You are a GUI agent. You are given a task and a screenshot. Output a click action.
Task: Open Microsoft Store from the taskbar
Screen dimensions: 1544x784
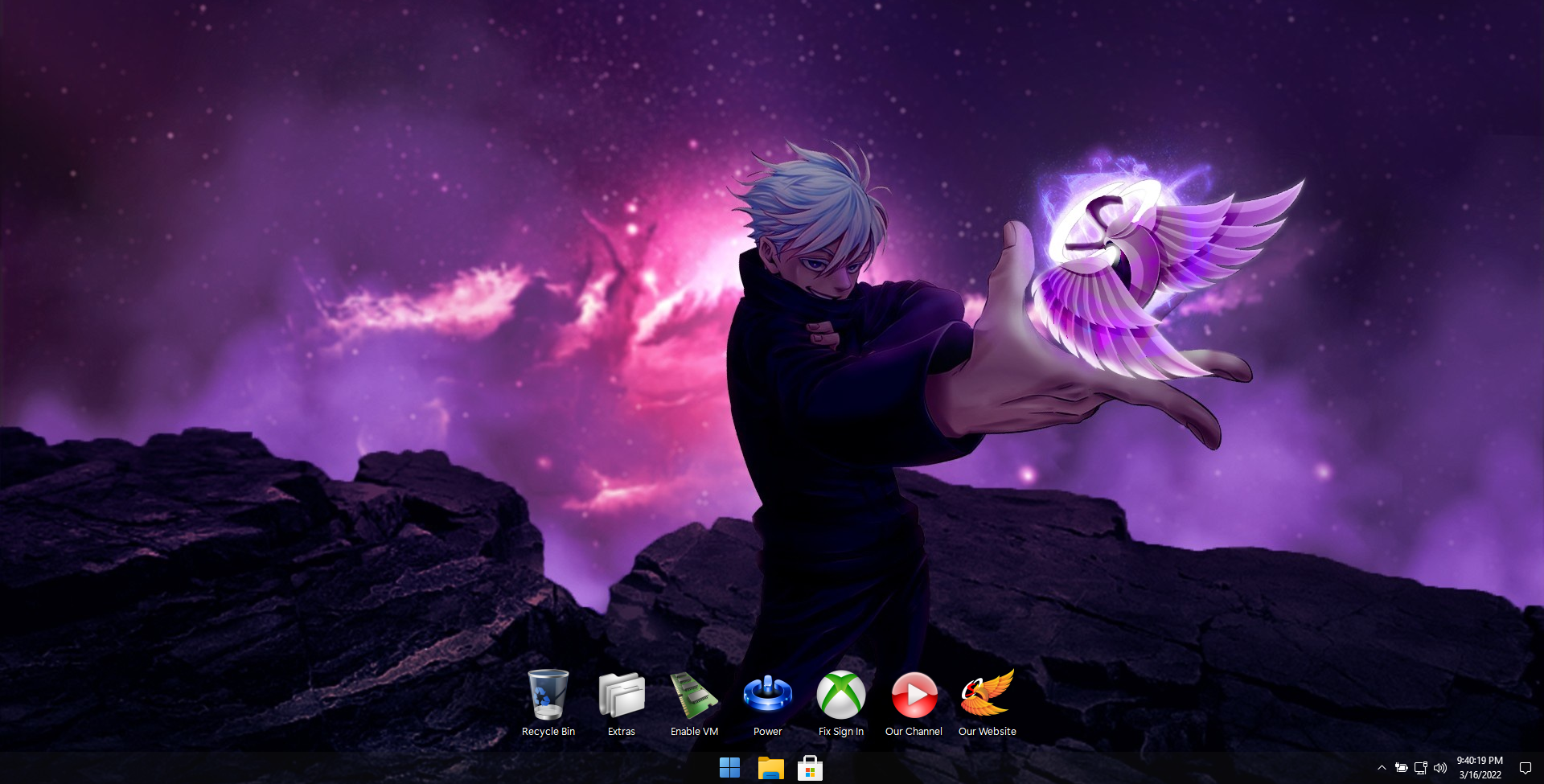click(810, 768)
